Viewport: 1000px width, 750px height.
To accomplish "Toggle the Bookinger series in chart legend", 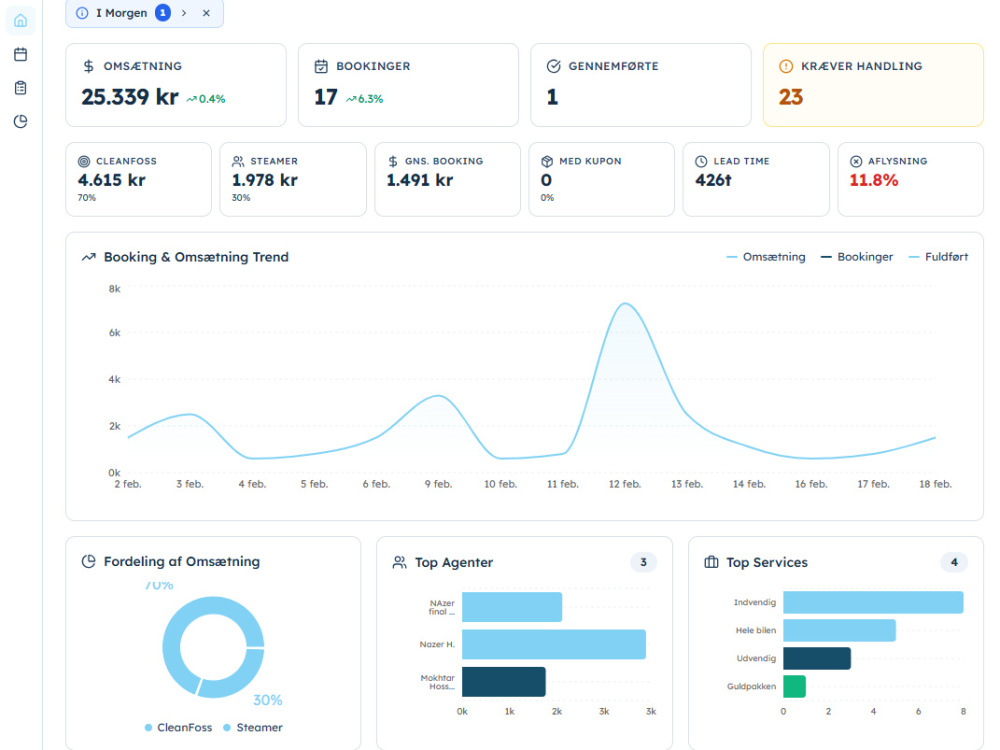I will 857,257.
